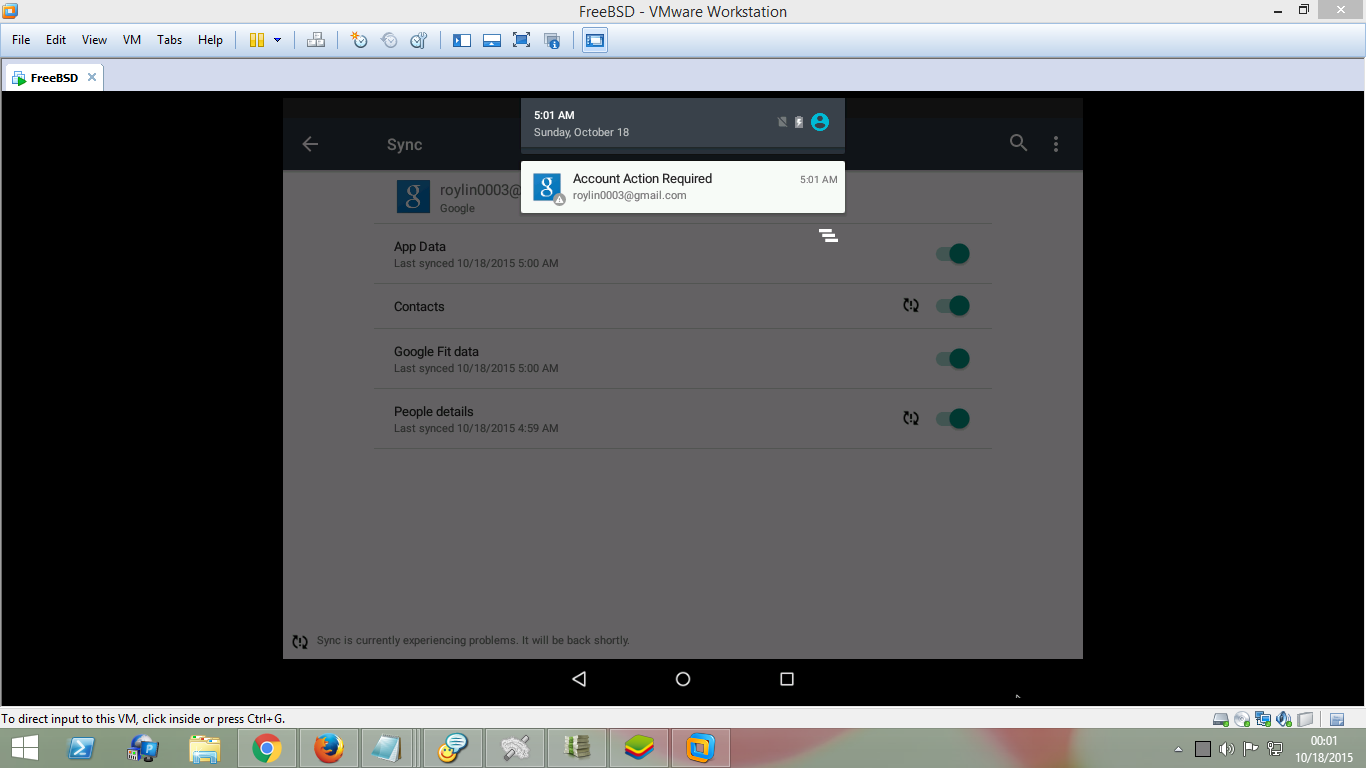The height and width of the screenshot is (768, 1366).
Task: Tap the Android Back navigation button
Action: [579, 679]
